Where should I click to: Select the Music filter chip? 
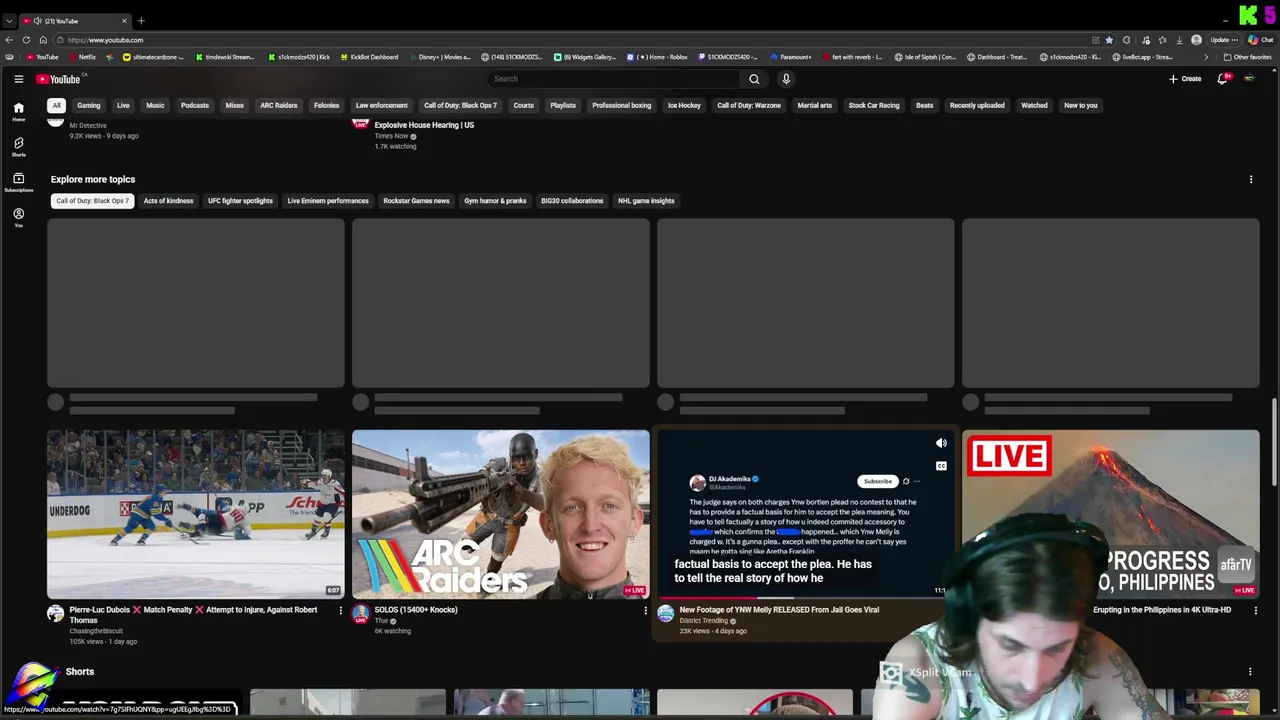[x=155, y=105]
